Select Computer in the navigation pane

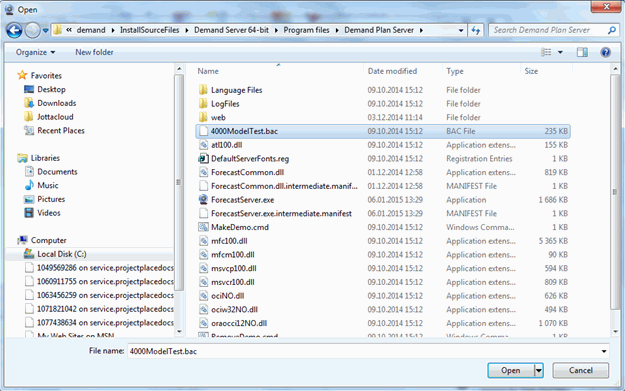[48, 240]
